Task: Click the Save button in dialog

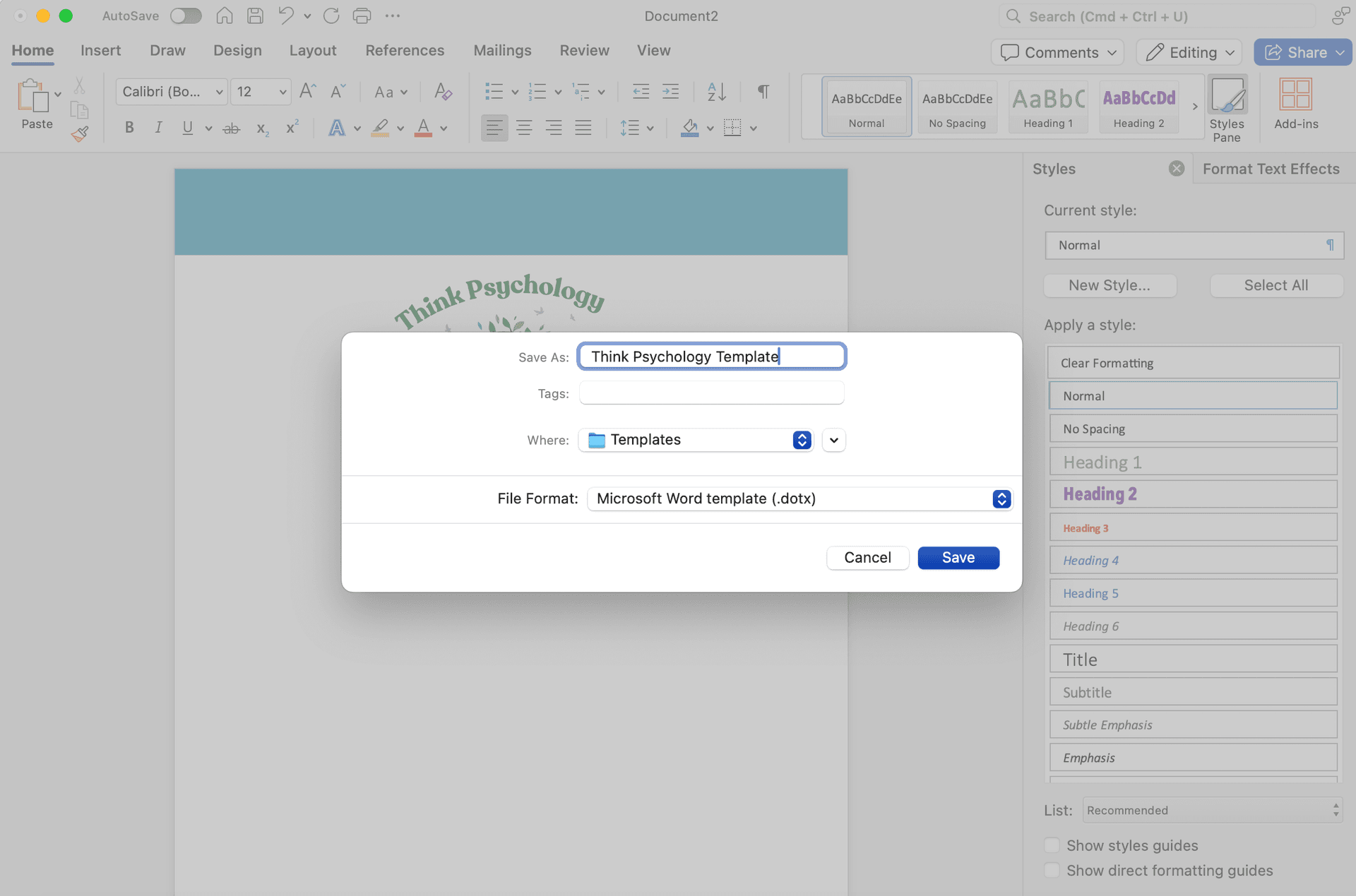Action: 958,557
